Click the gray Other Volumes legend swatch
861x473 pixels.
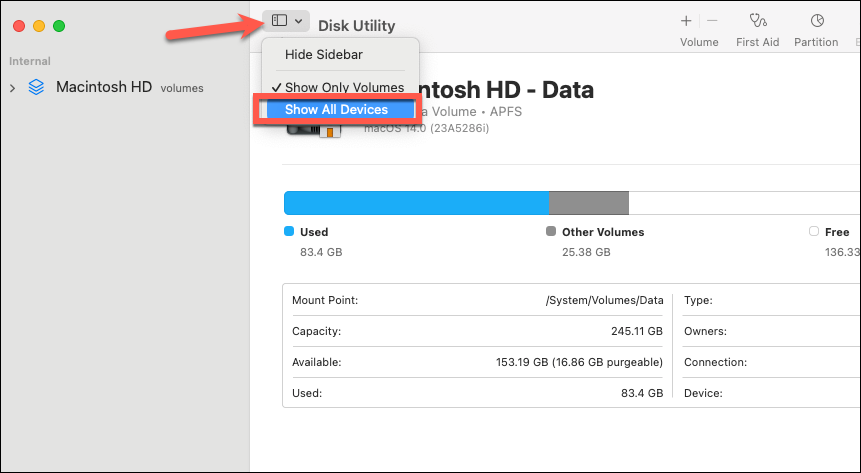coord(551,231)
